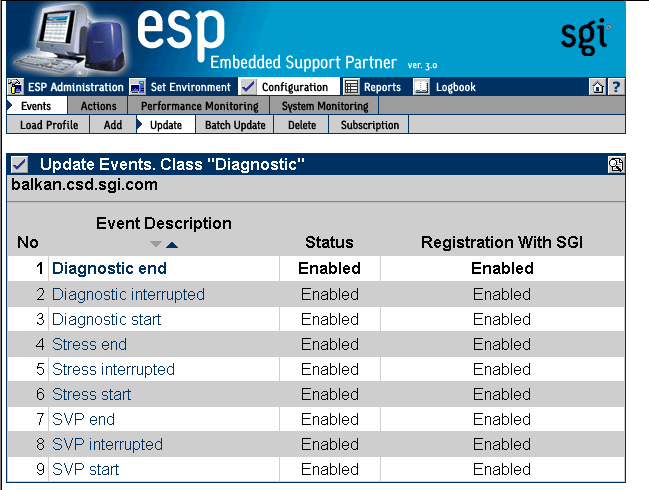Click the ESP Administration icon

click(x=15, y=87)
